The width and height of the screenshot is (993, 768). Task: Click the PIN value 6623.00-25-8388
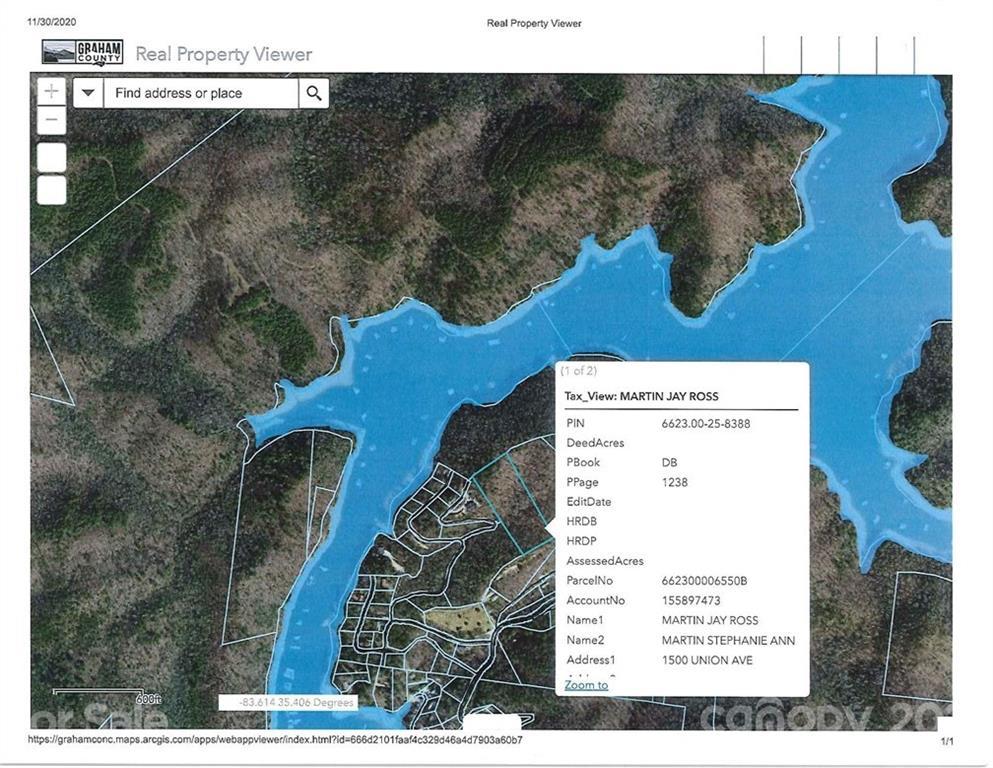click(705, 424)
